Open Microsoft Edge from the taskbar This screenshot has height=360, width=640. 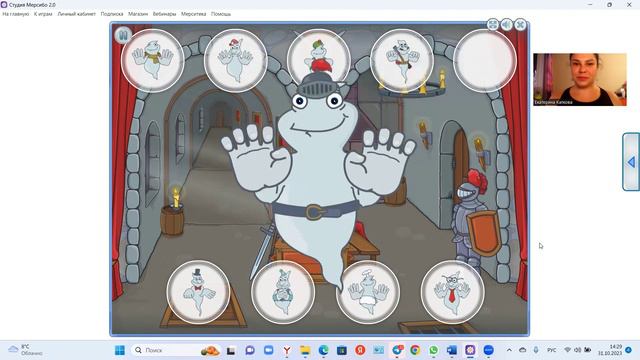[x=324, y=350]
